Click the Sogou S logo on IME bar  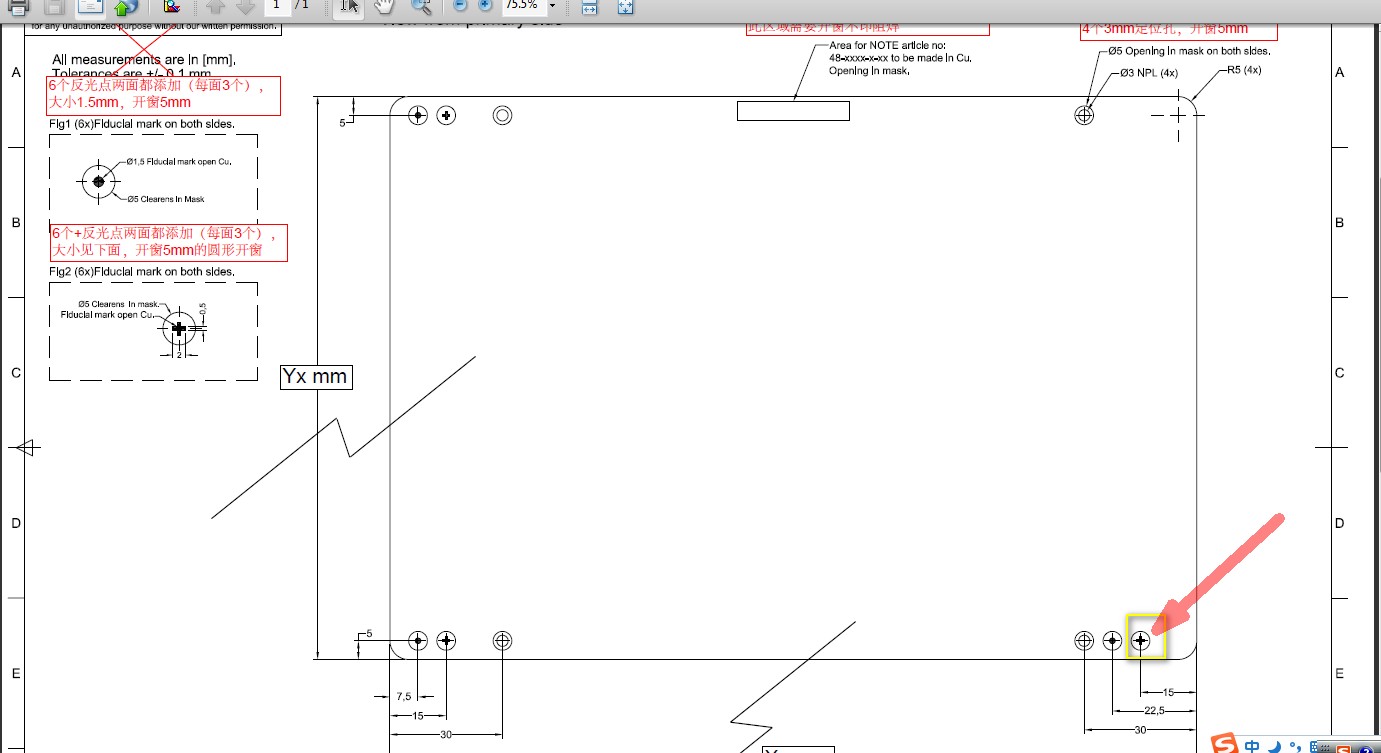[1224, 744]
